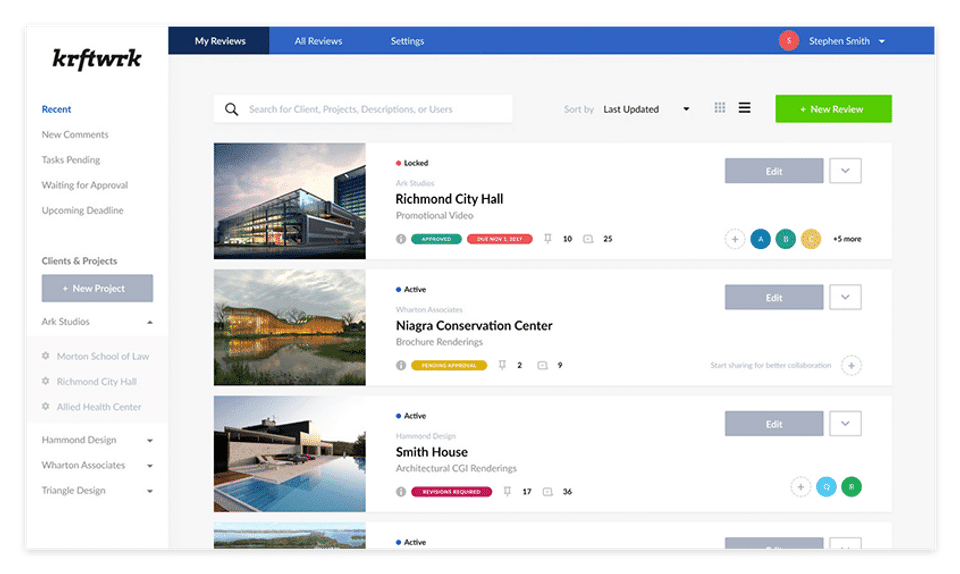Add collaborator to Smith House review
The image size is (960, 574).
click(x=800, y=487)
